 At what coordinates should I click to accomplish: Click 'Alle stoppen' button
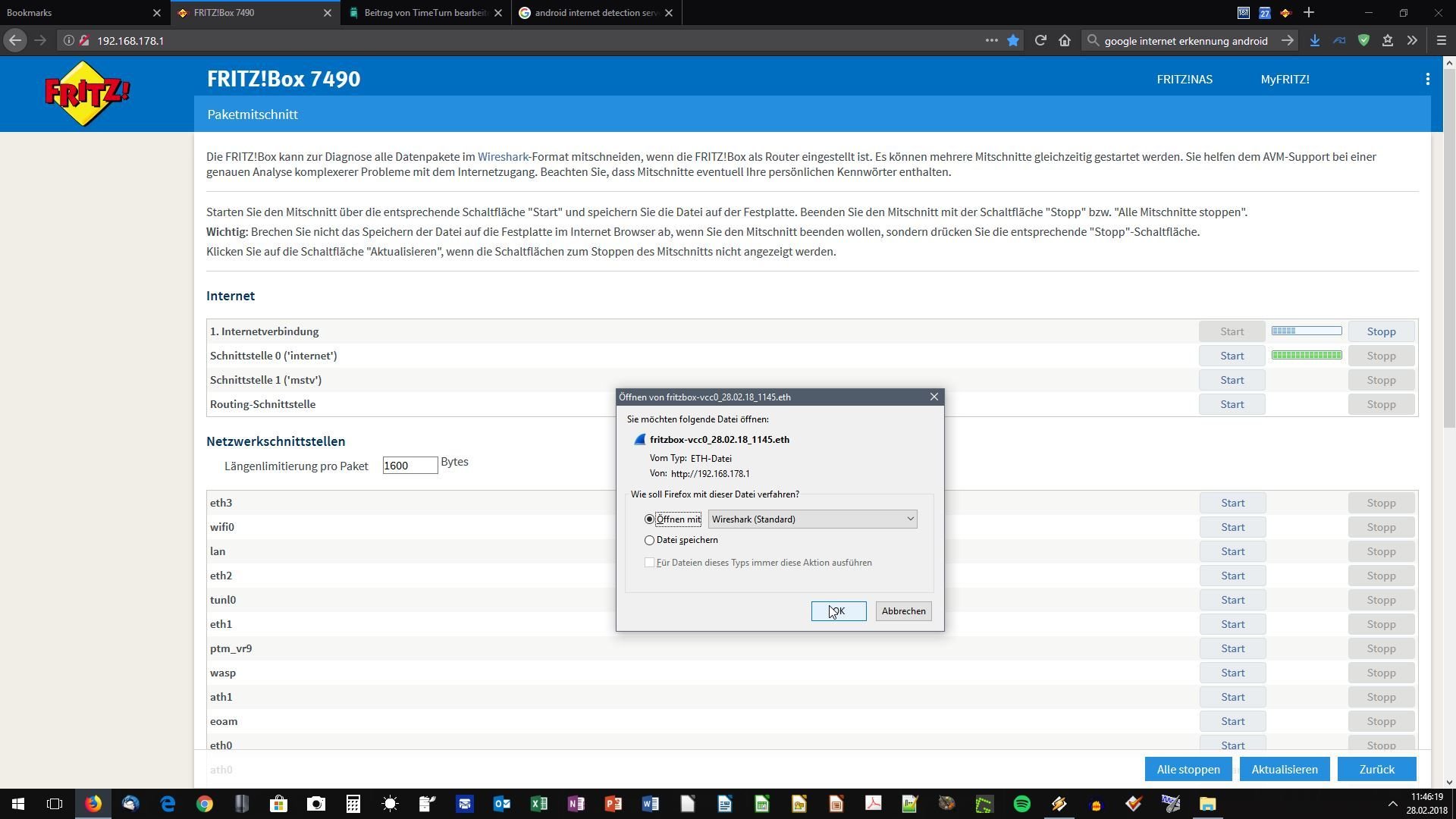pyautogui.click(x=1188, y=769)
